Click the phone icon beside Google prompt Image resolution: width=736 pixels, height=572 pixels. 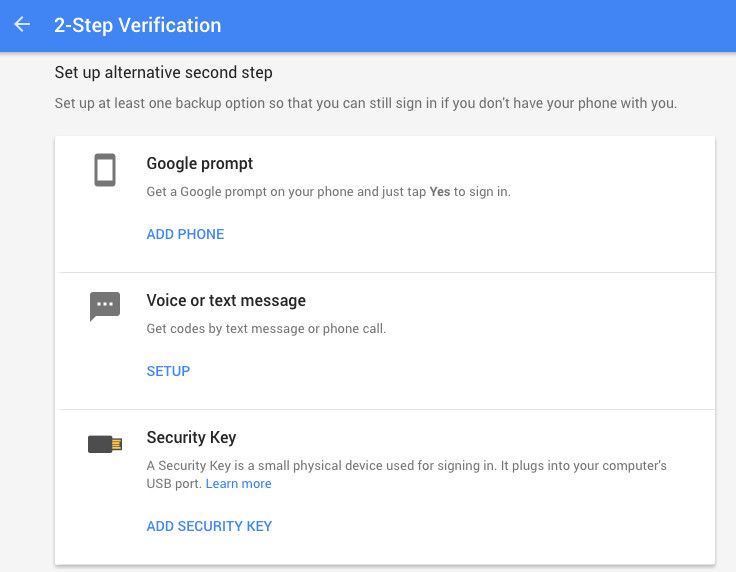(105, 170)
